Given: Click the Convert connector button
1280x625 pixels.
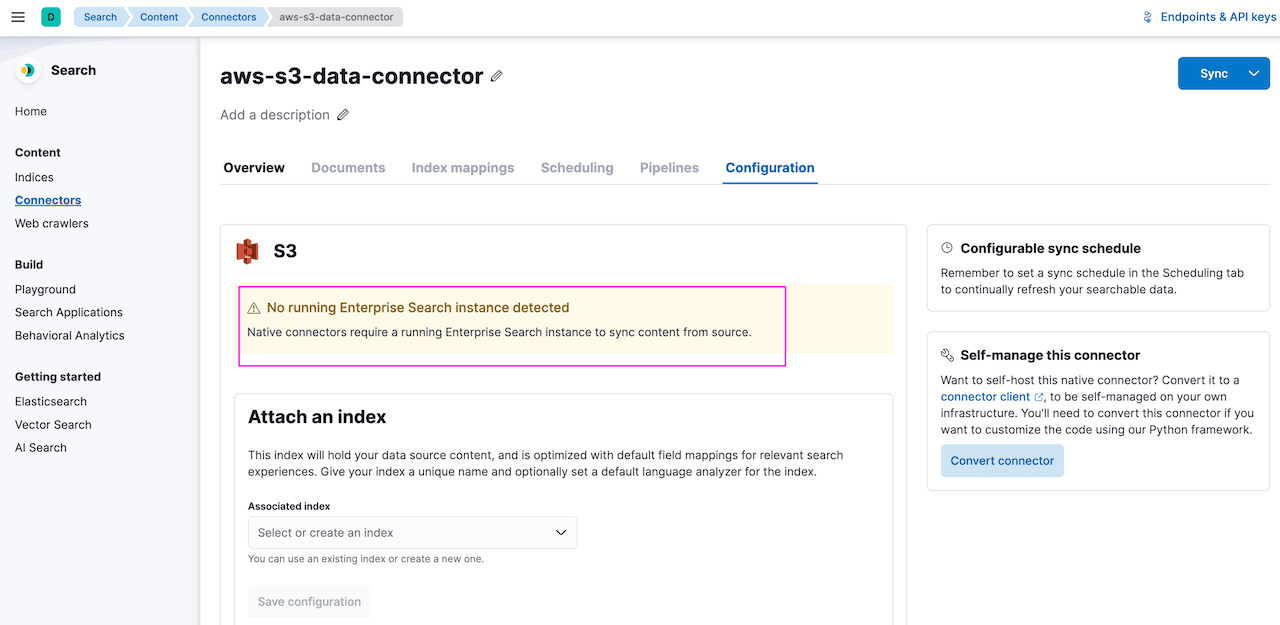Looking at the screenshot, I should pyautogui.click(x=1002, y=460).
